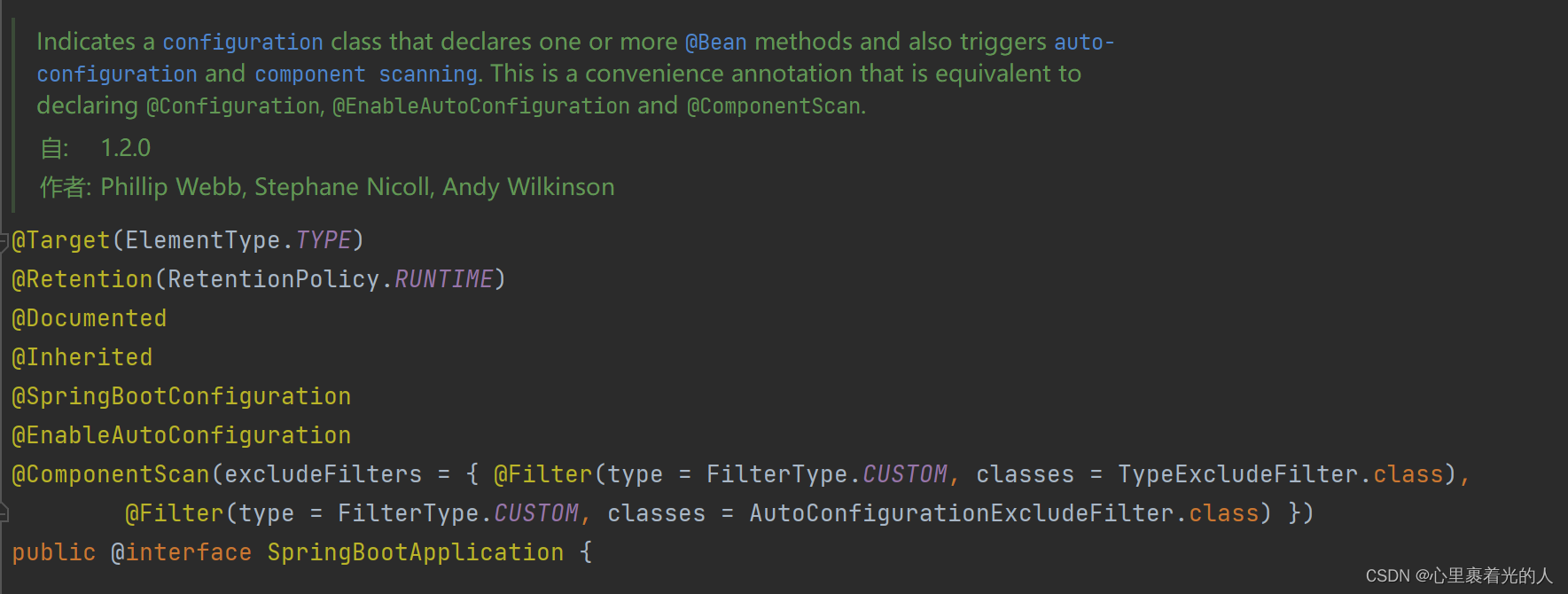The image size is (1568, 594).
Task: Click AutoConfigurationExcludeFilter class reference
Action: [x=961, y=513]
